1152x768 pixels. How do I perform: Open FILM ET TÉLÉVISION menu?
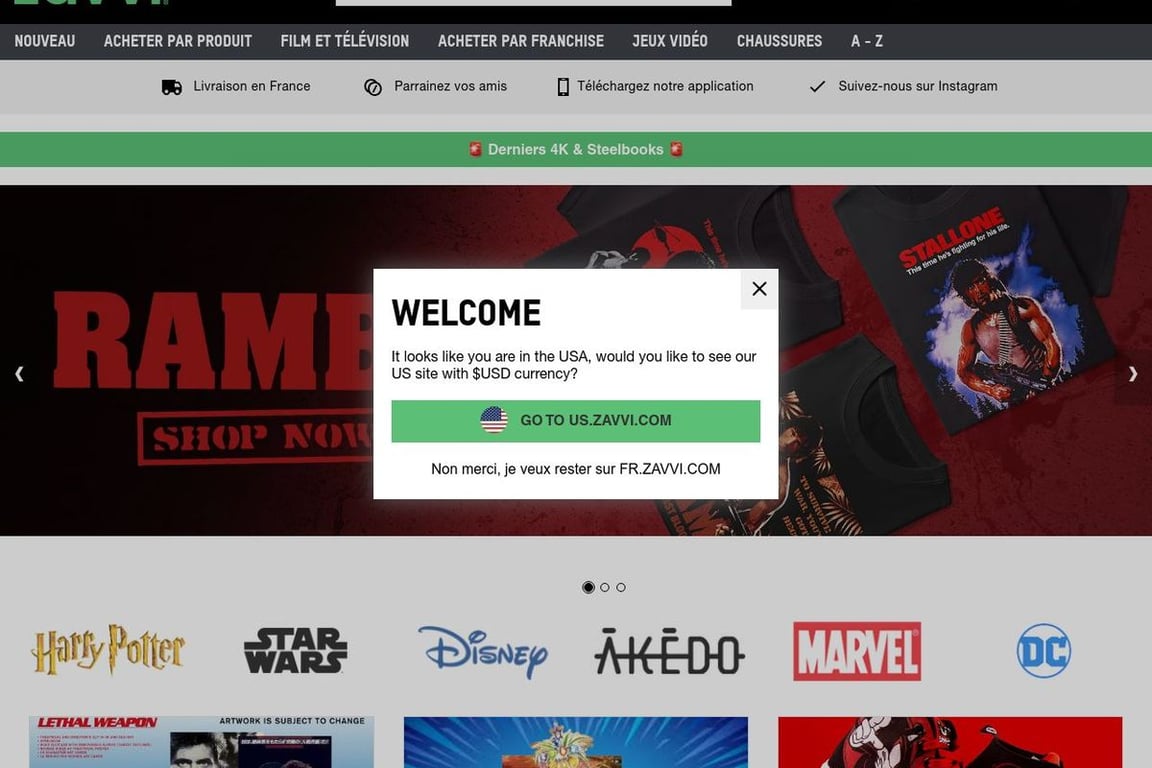[x=345, y=41]
